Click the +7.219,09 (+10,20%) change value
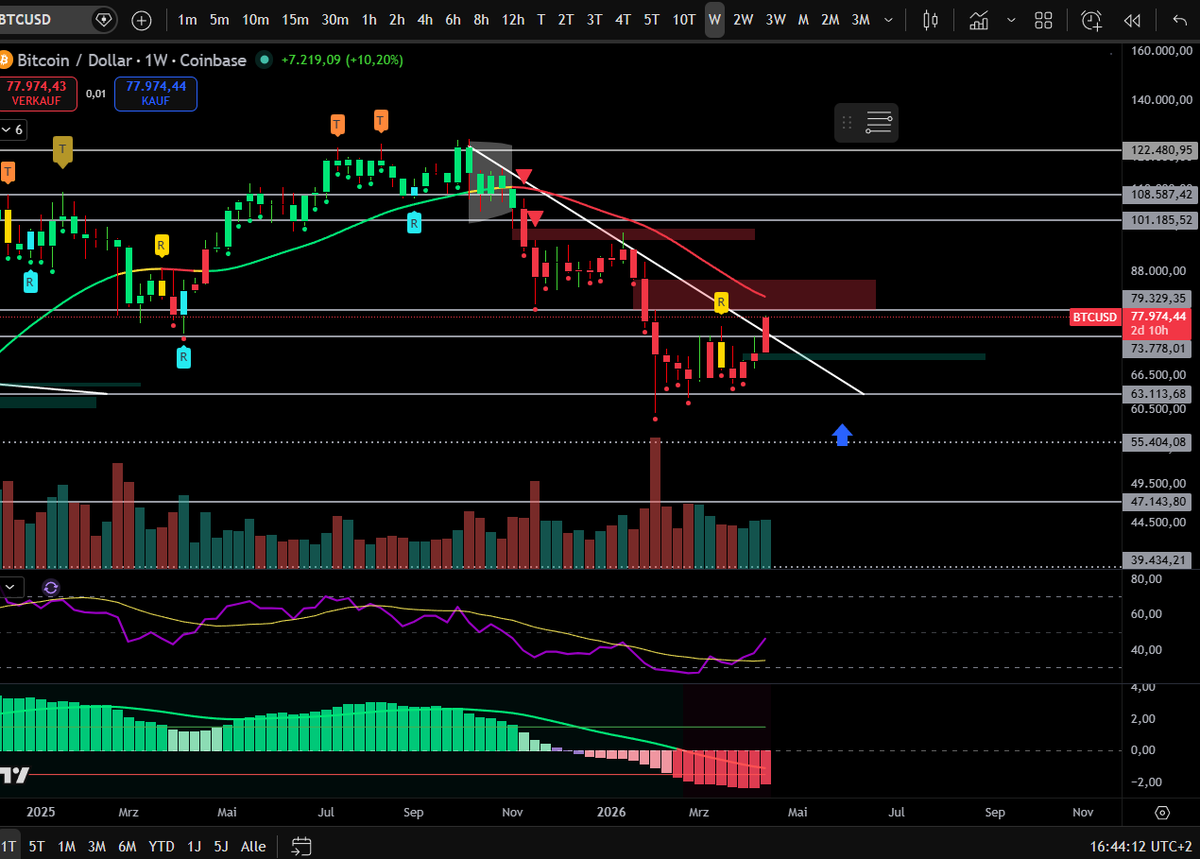1200x859 pixels. (342, 60)
